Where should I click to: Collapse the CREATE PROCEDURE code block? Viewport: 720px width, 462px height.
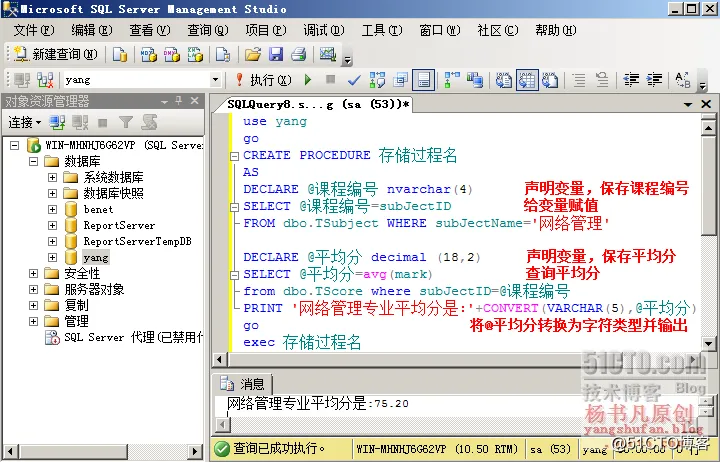click(234, 156)
